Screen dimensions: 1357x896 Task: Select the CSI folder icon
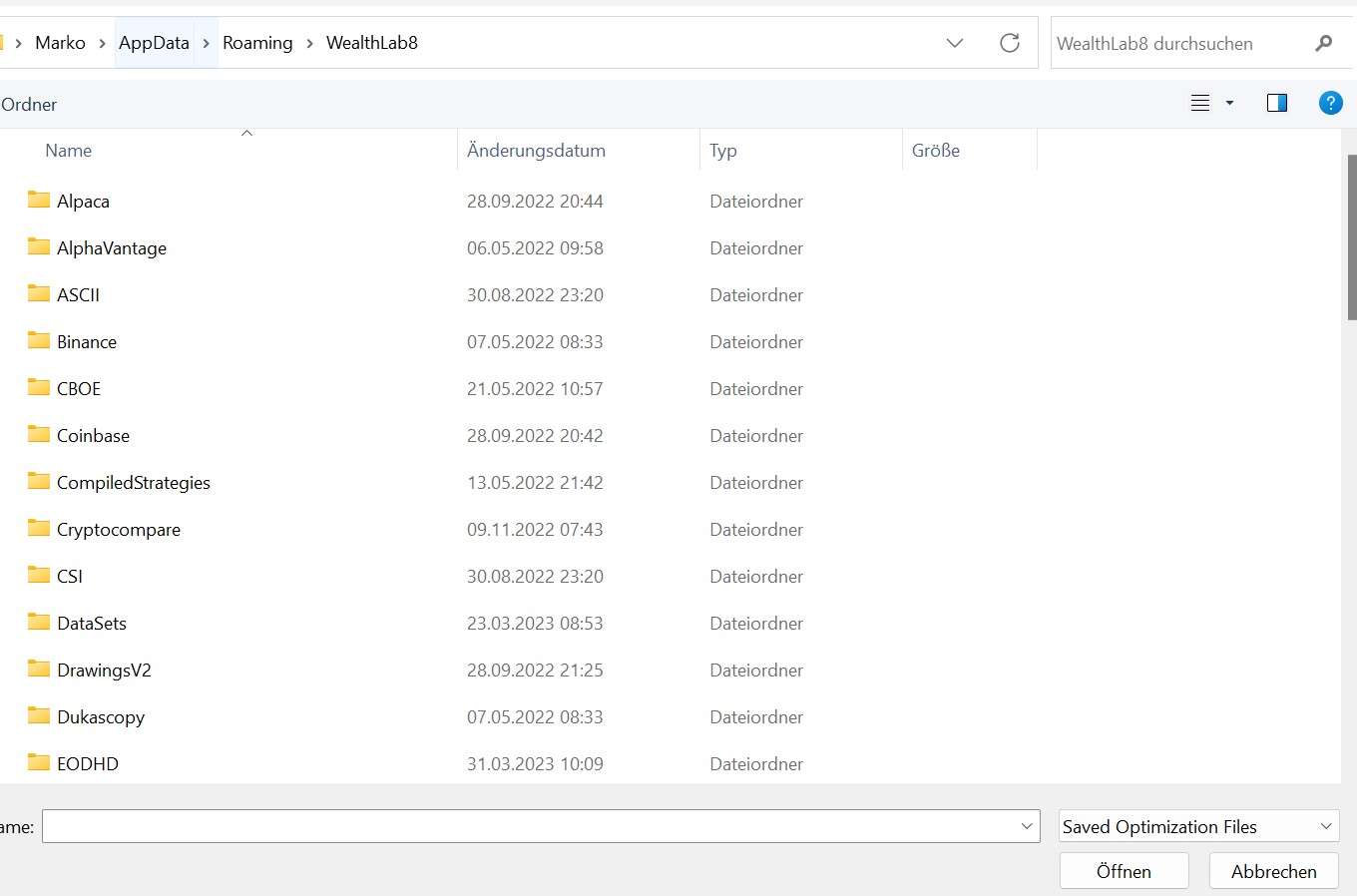pos(39,575)
